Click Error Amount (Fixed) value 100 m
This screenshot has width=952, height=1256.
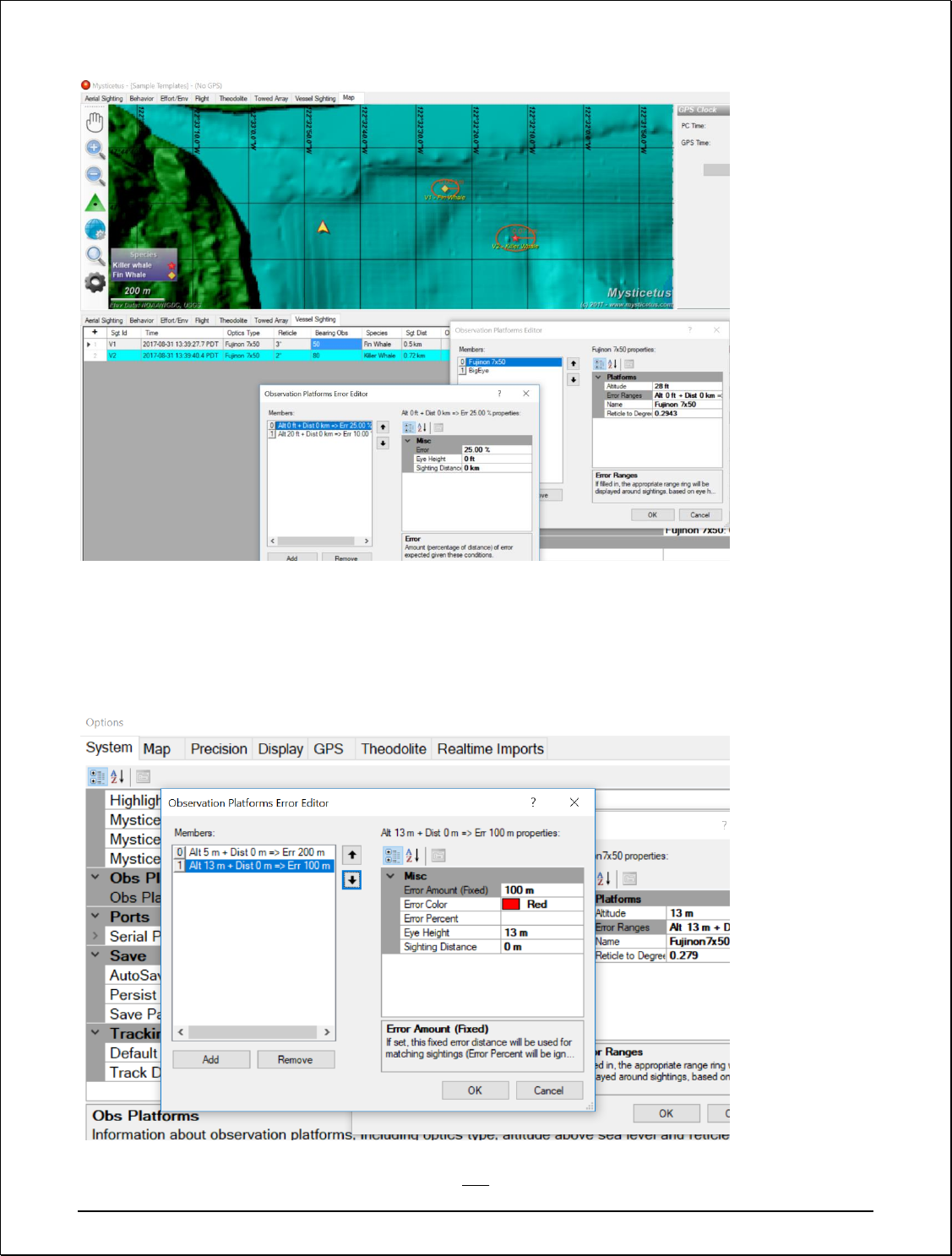[x=542, y=890]
